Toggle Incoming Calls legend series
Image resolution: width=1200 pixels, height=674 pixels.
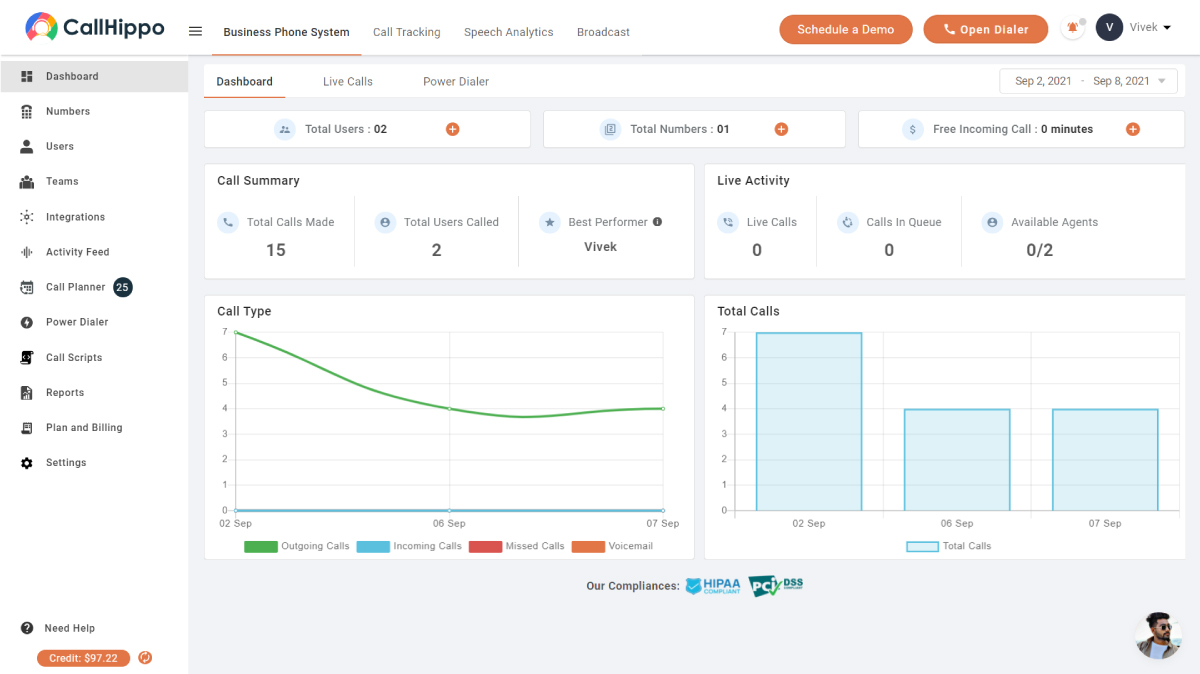pyautogui.click(x=409, y=546)
